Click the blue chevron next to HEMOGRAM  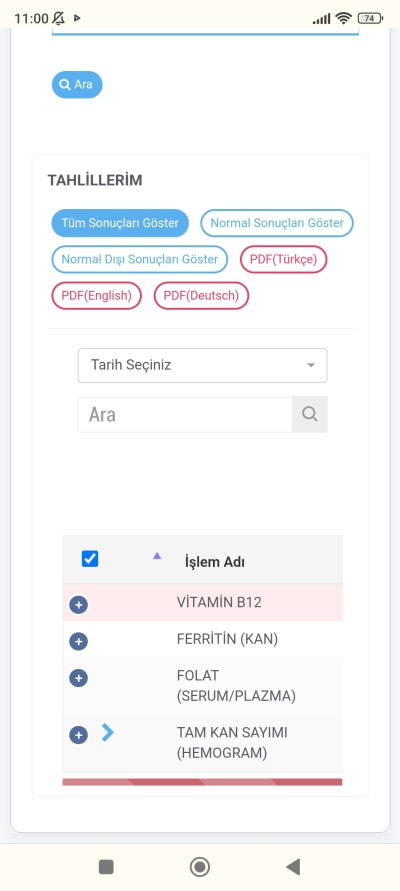[x=108, y=732]
